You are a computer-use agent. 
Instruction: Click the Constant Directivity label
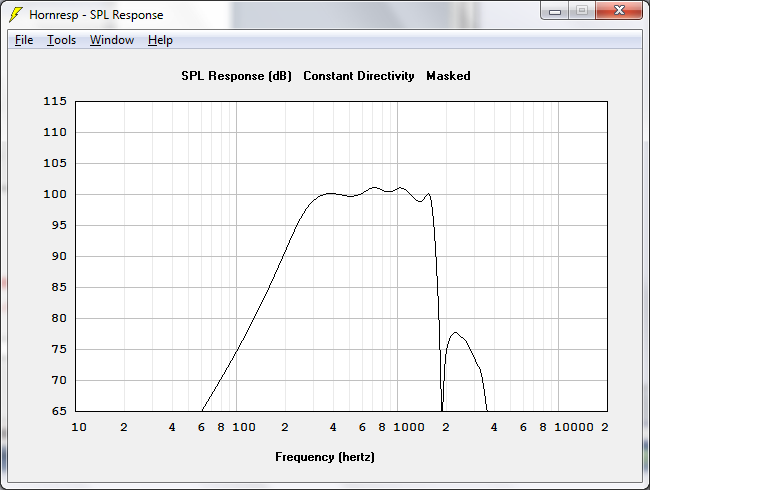pos(359,76)
